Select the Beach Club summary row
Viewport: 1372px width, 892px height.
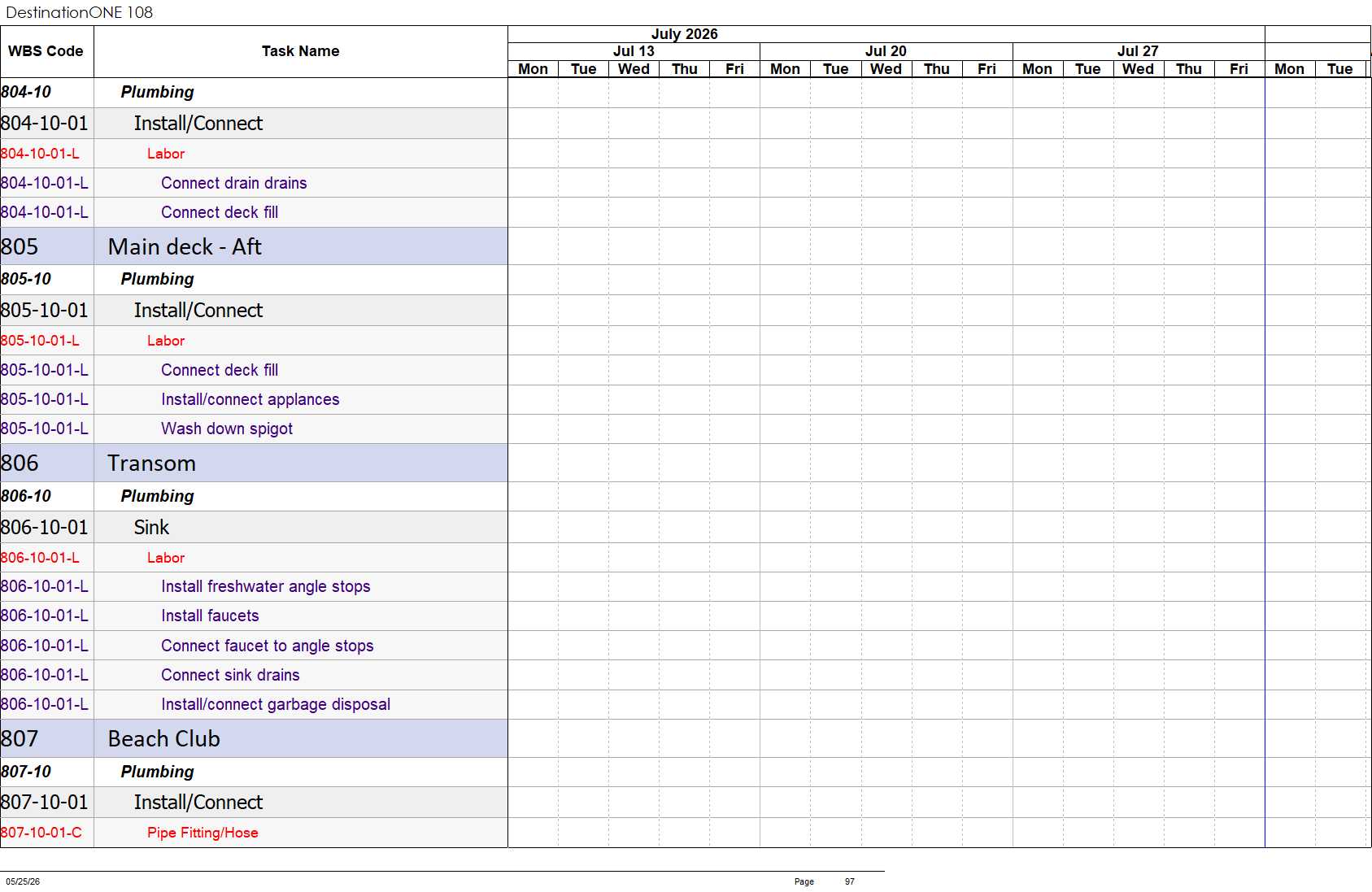click(301, 738)
